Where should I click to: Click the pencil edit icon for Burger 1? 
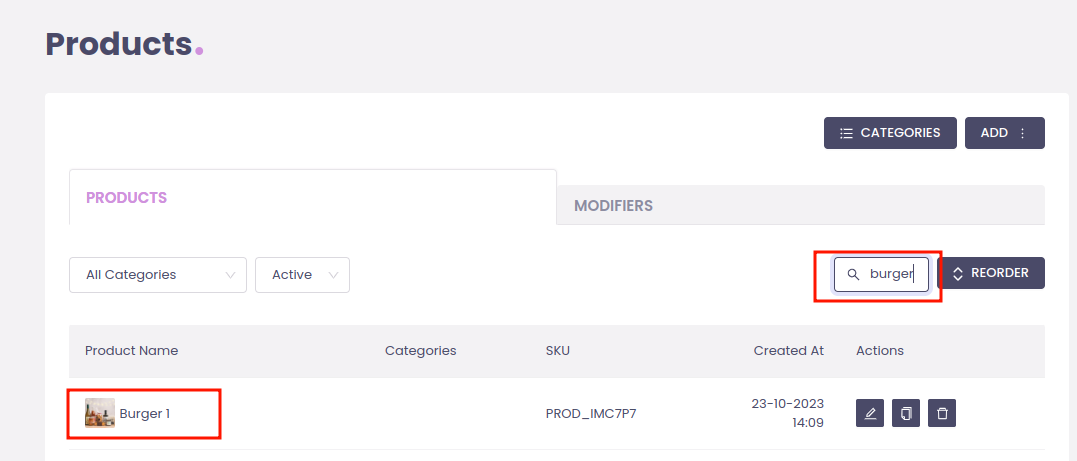coord(870,413)
